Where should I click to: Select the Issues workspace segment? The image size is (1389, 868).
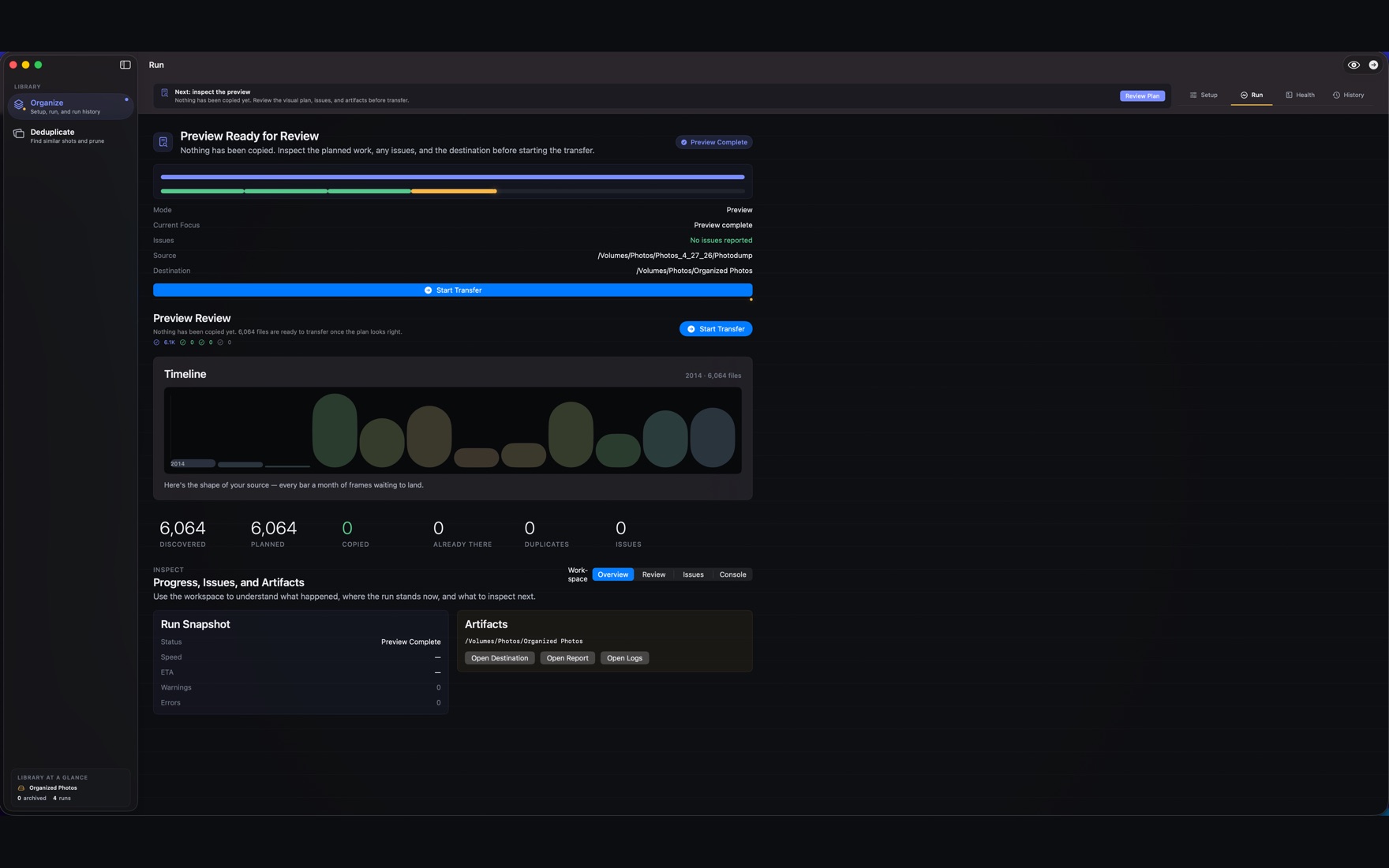point(693,574)
